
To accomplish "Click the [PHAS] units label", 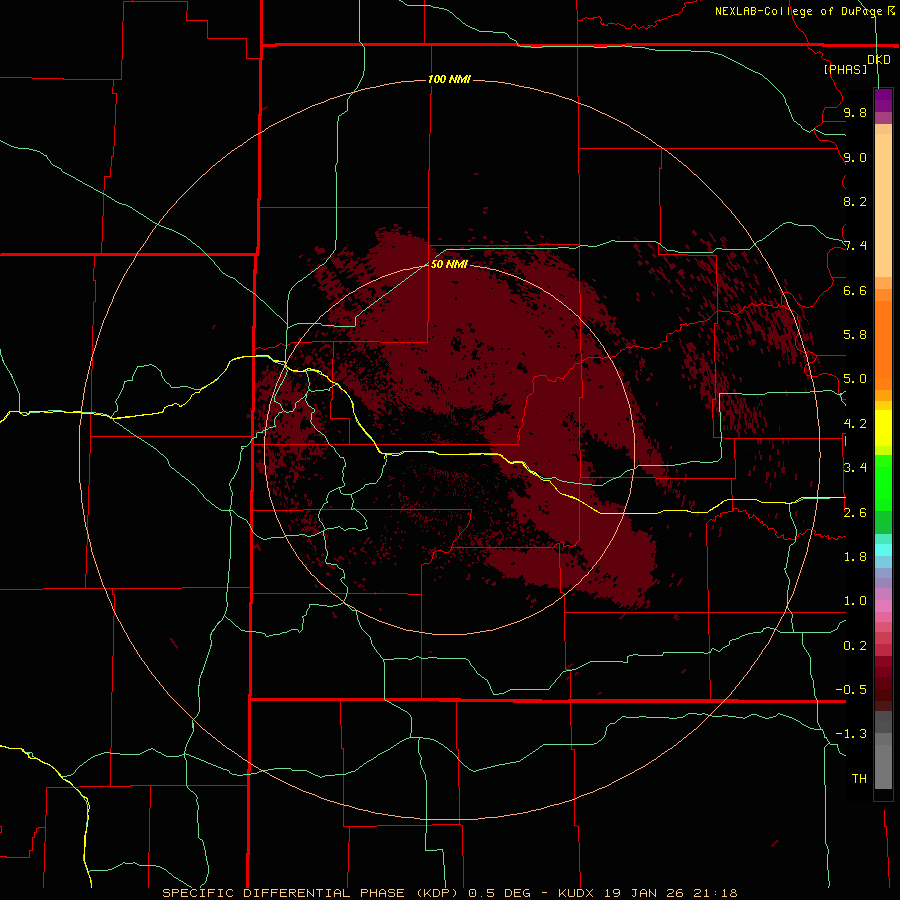I will [x=845, y=69].
